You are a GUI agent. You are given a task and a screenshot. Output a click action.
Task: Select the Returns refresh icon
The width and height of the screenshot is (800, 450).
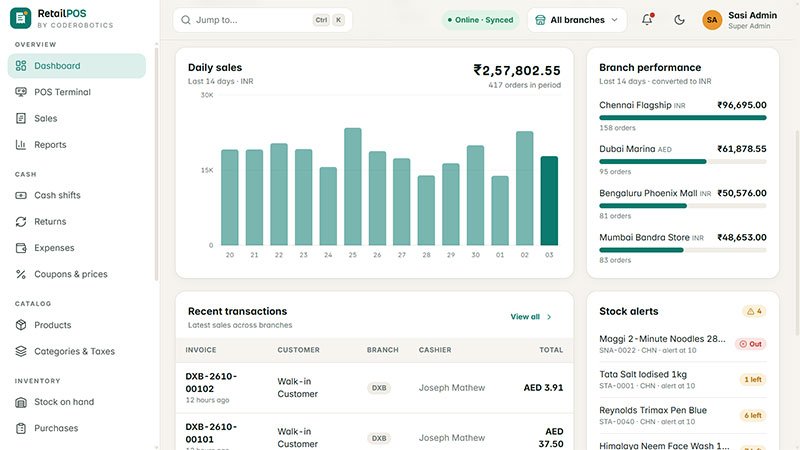click(x=21, y=221)
